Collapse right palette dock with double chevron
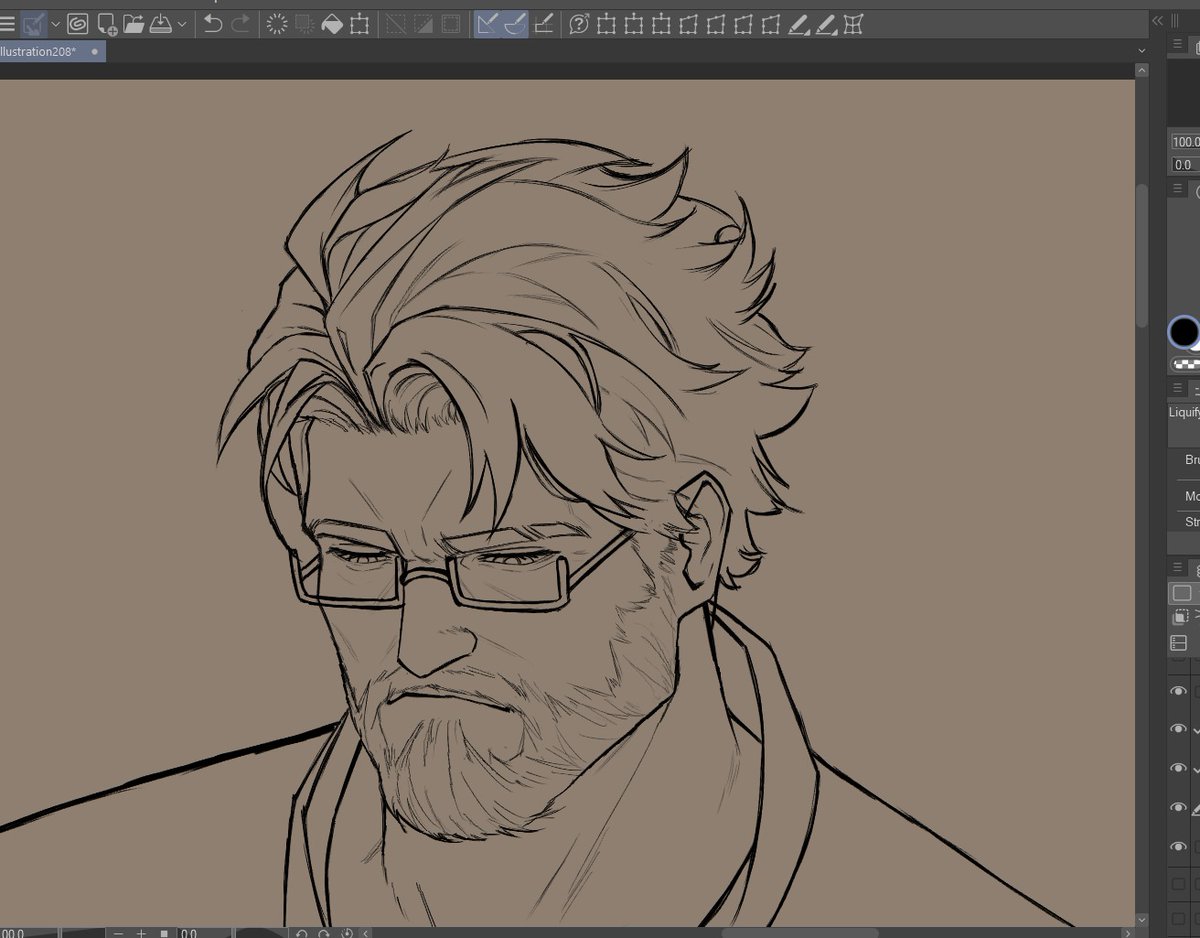Image resolution: width=1200 pixels, height=938 pixels. 1158,20
